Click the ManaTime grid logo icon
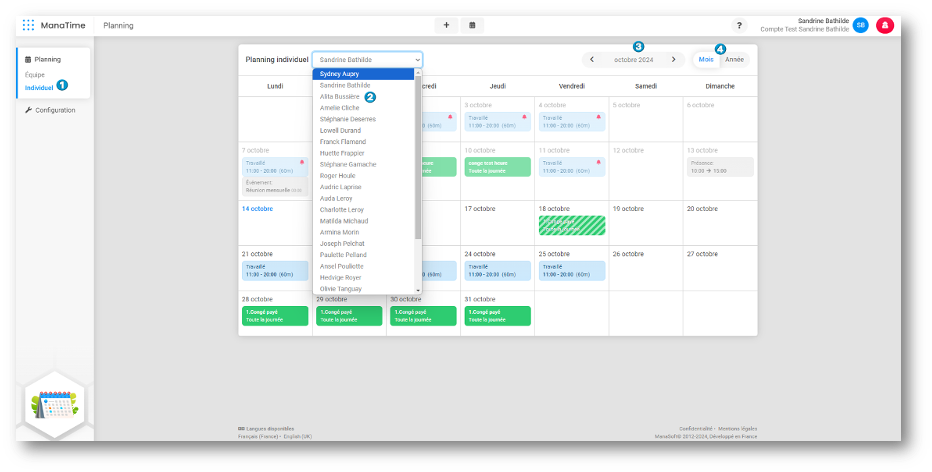 pyautogui.click(x=28, y=25)
